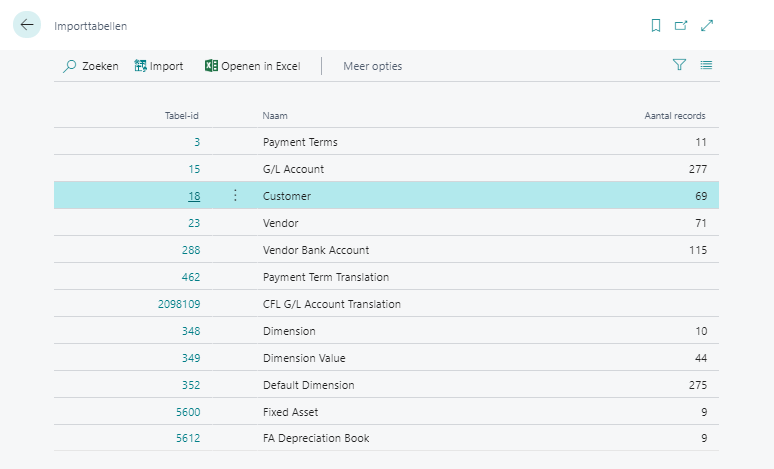The image size is (774, 469).
Task: Click table id 5600 for Fixed Asset
Action: [x=188, y=412]
